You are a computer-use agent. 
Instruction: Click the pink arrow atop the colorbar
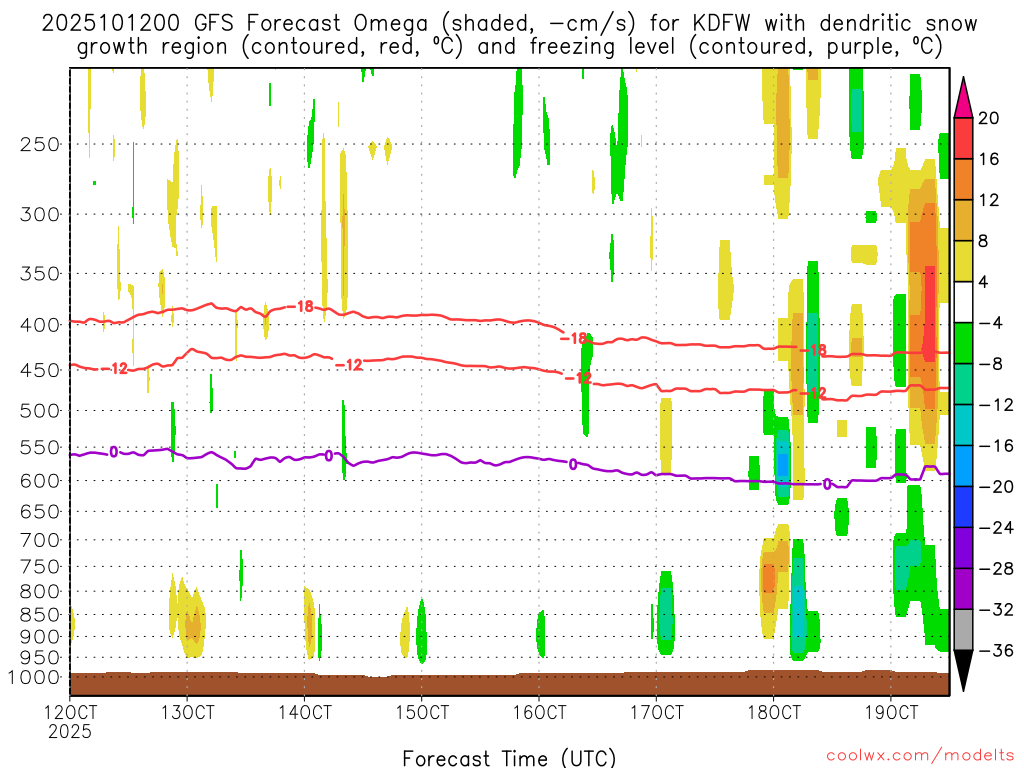tap(963, 97)
